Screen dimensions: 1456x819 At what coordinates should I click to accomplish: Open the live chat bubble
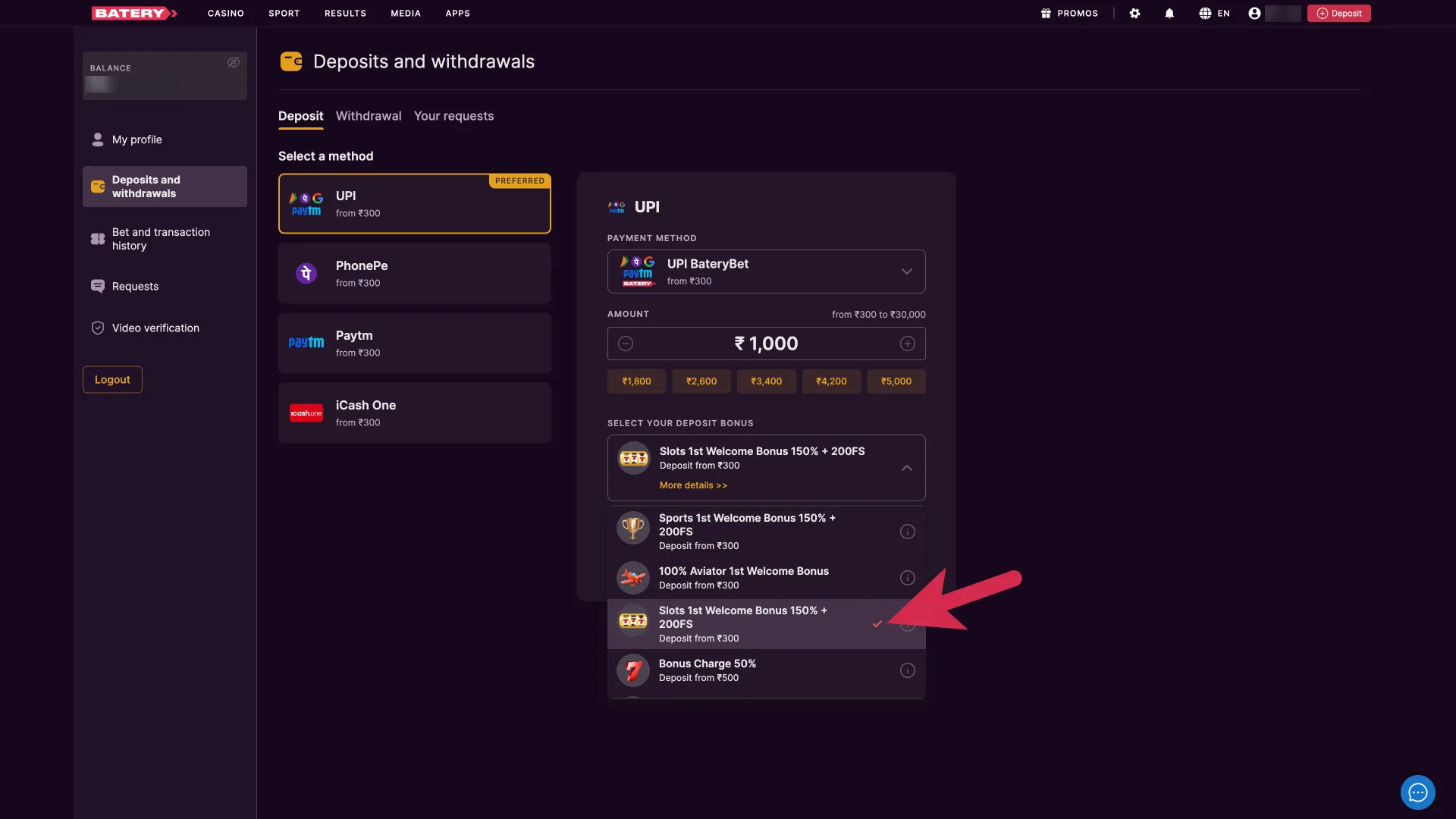(x=1417, y=792)
